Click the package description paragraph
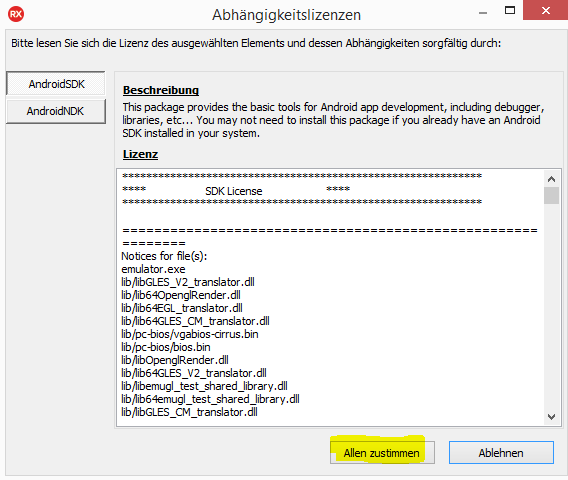Viewport: 568px width, 480px height. pyautogui.click(x=333, y=120)
